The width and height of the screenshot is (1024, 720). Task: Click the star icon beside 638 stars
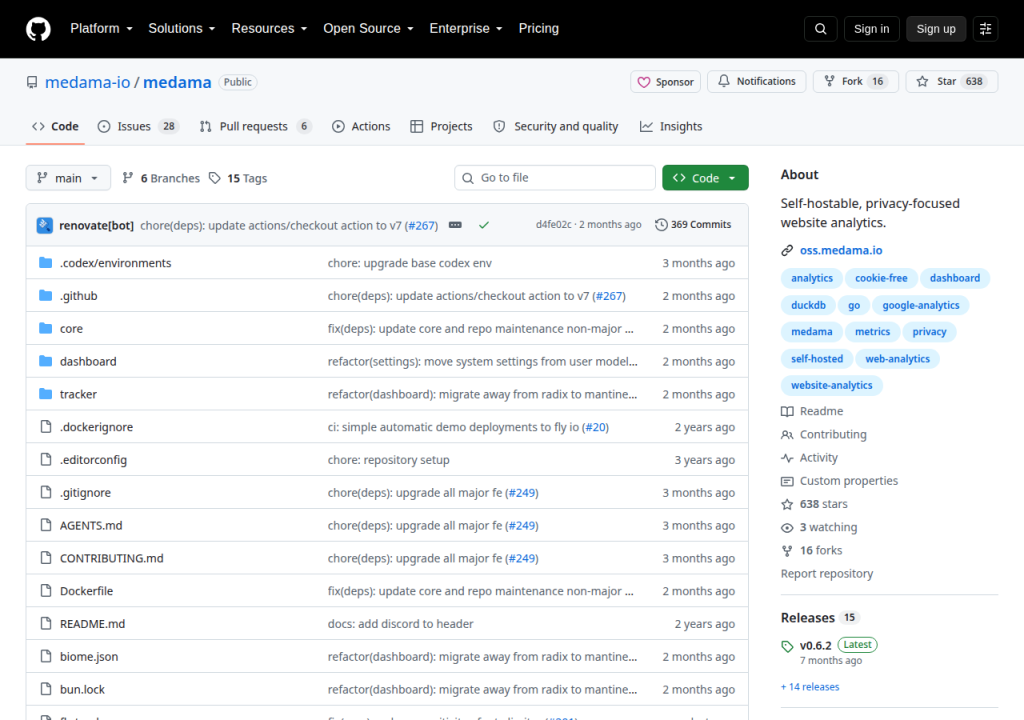(787, 504)
